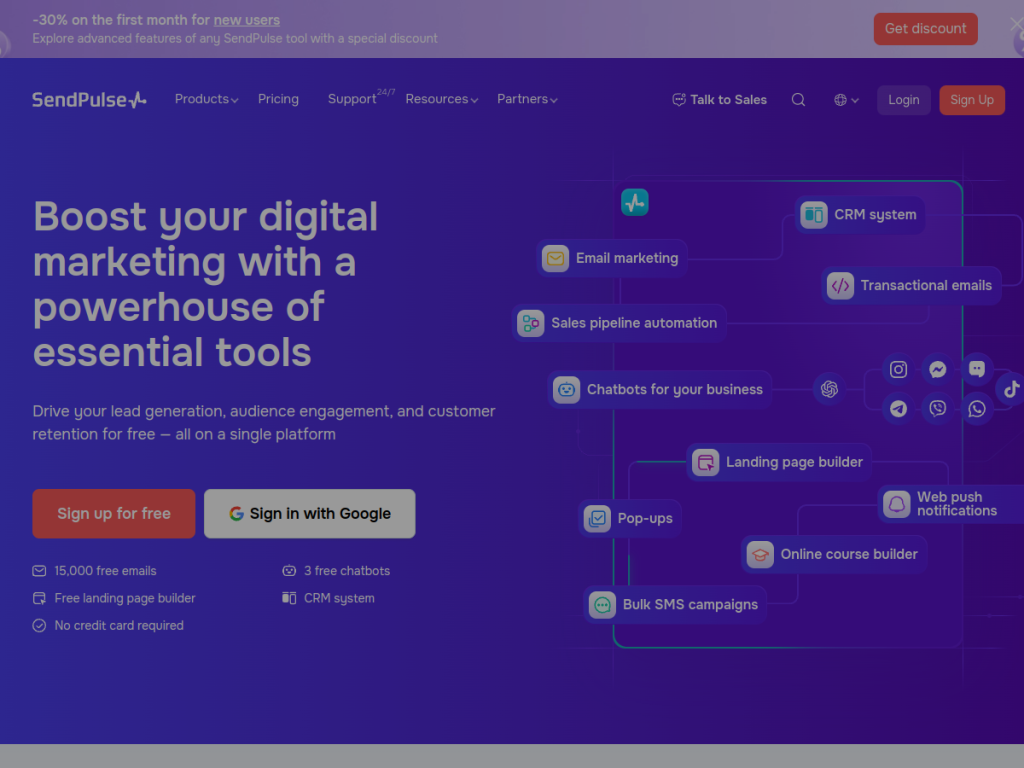The width and height of the screenshot is (1024, 768).
Task: Click the Transactional emails code icon
Action: coord(840,285)
